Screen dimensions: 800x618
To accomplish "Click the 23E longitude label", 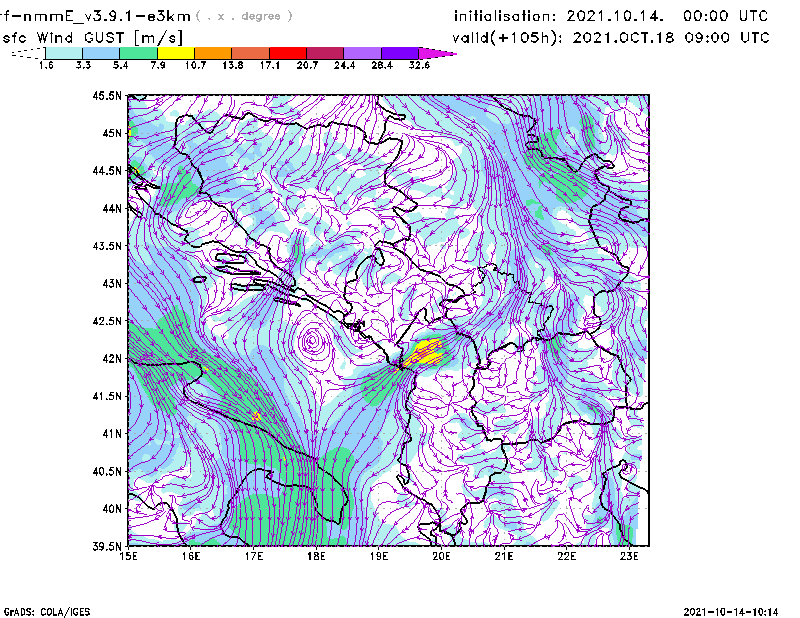I will [x=629, y=556].
